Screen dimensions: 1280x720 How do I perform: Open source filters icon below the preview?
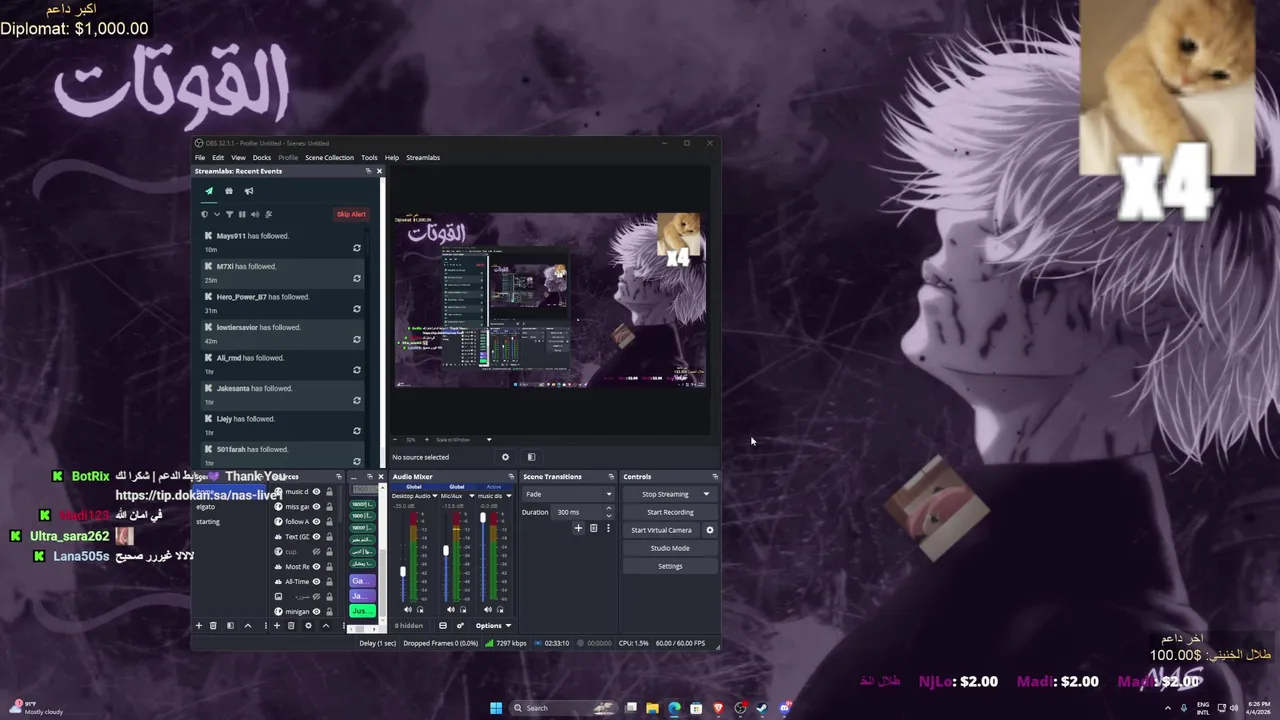(x=531, y=457)
